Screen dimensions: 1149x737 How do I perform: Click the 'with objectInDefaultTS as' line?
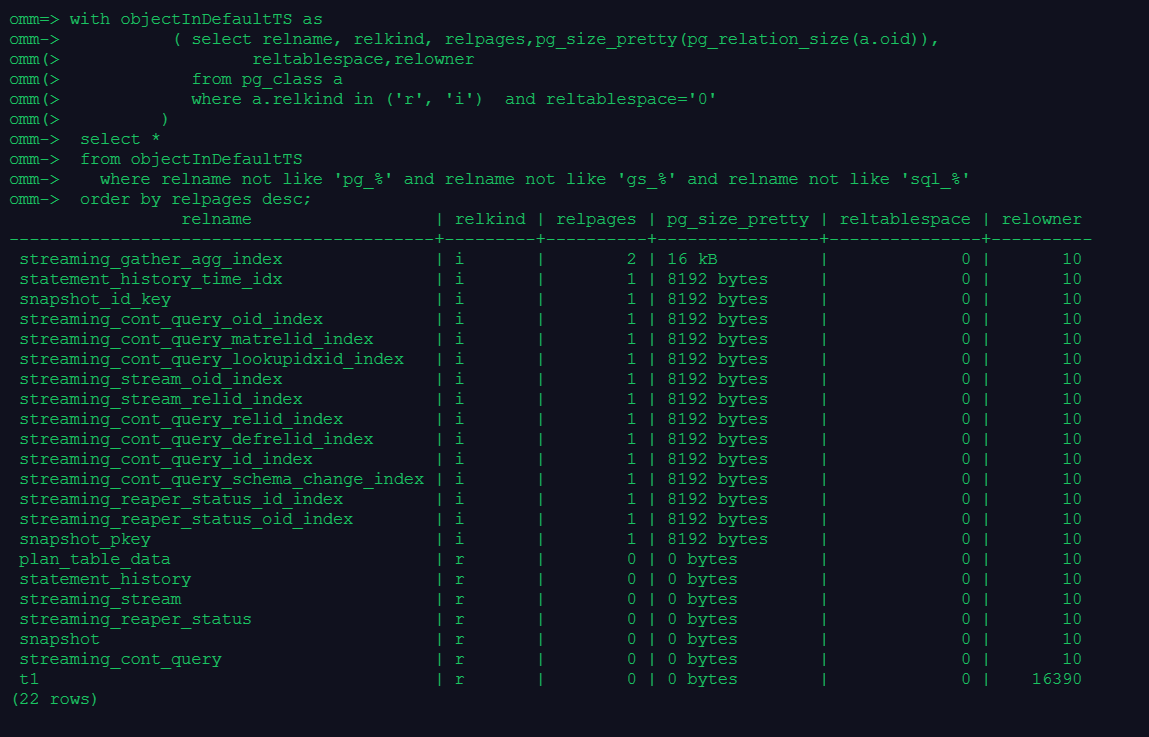pyautogui.click(x=196, y=19)
